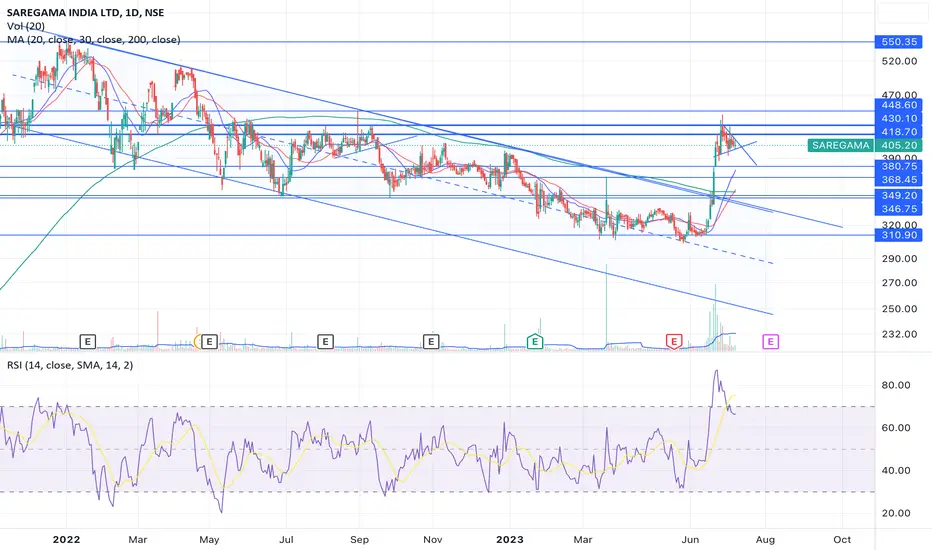Click the 349.20 price level label
Viewport: 932px width, 550px height.
[x=899, y=195]
